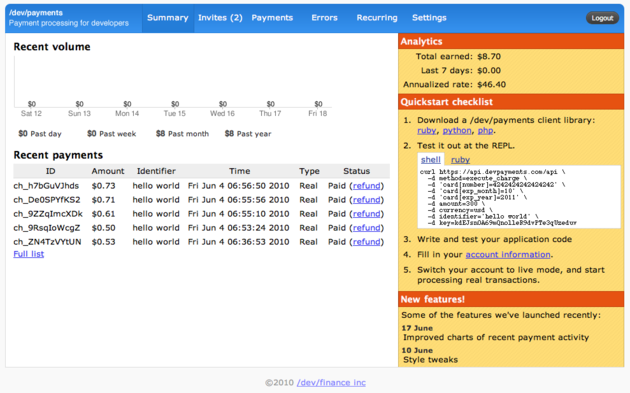Open the Summary tab
This screenshot has width=630, height=393.
pos(168,18)
